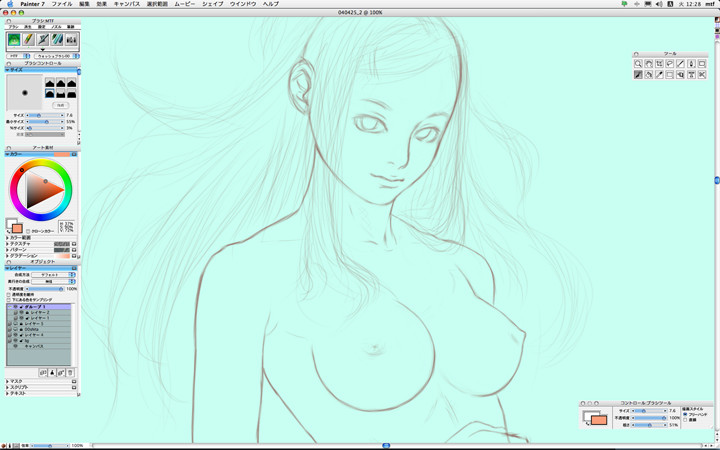
Task: Enable the 透明度を維持 checkbox
Action: click(9, 294)
